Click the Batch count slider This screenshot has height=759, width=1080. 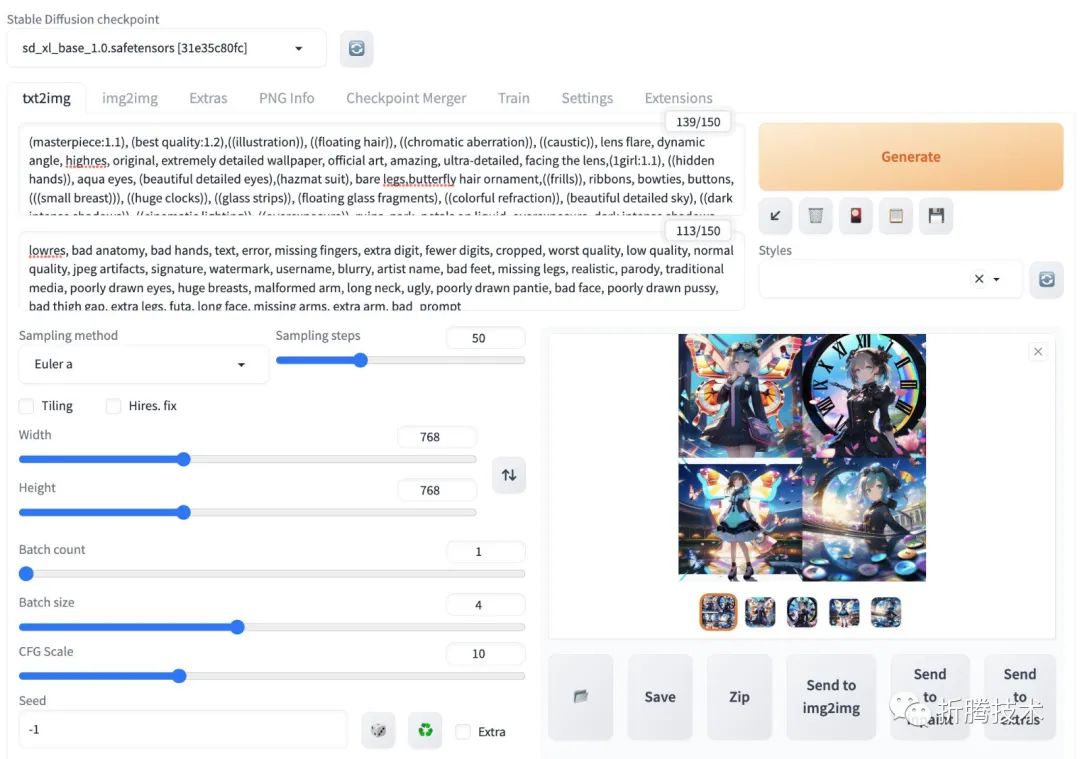coord(272,574)
